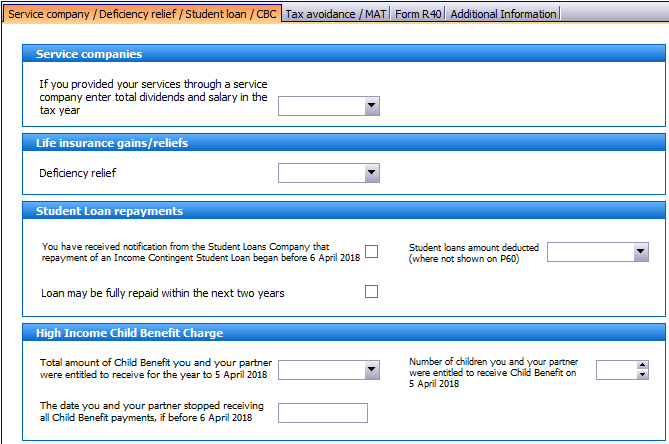Click the Child Benefit stopped date field
This screenshot has width=669, height=444.
click(x=323, y=413)
